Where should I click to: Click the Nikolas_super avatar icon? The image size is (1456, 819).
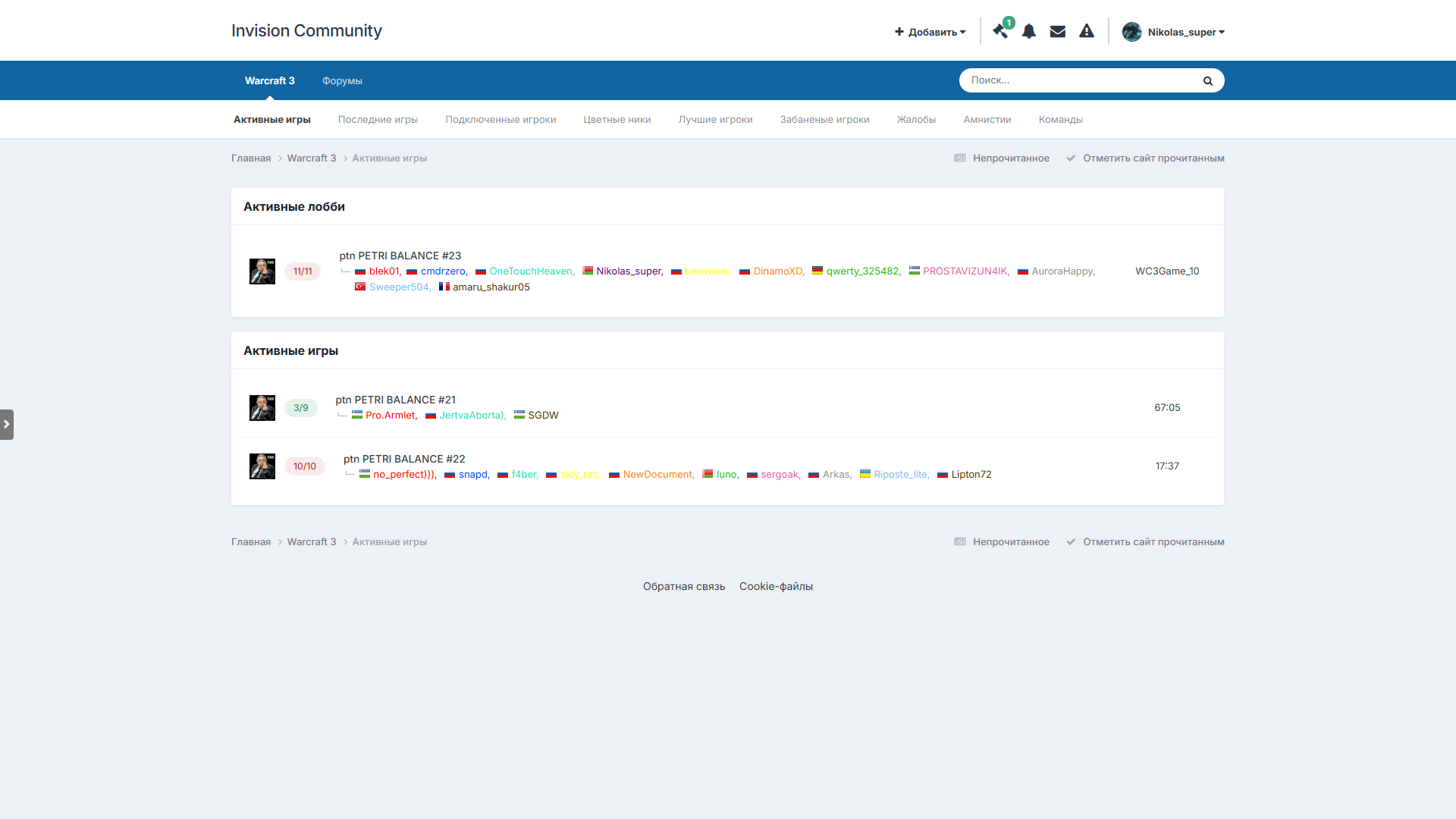pos(1132,32)
